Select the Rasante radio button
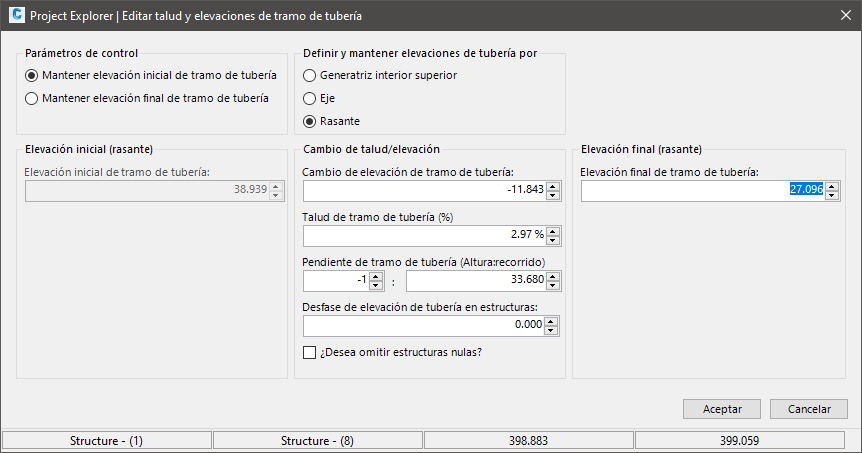The width and height of the screenshot is (862, 453). click(x=310, y=121)
